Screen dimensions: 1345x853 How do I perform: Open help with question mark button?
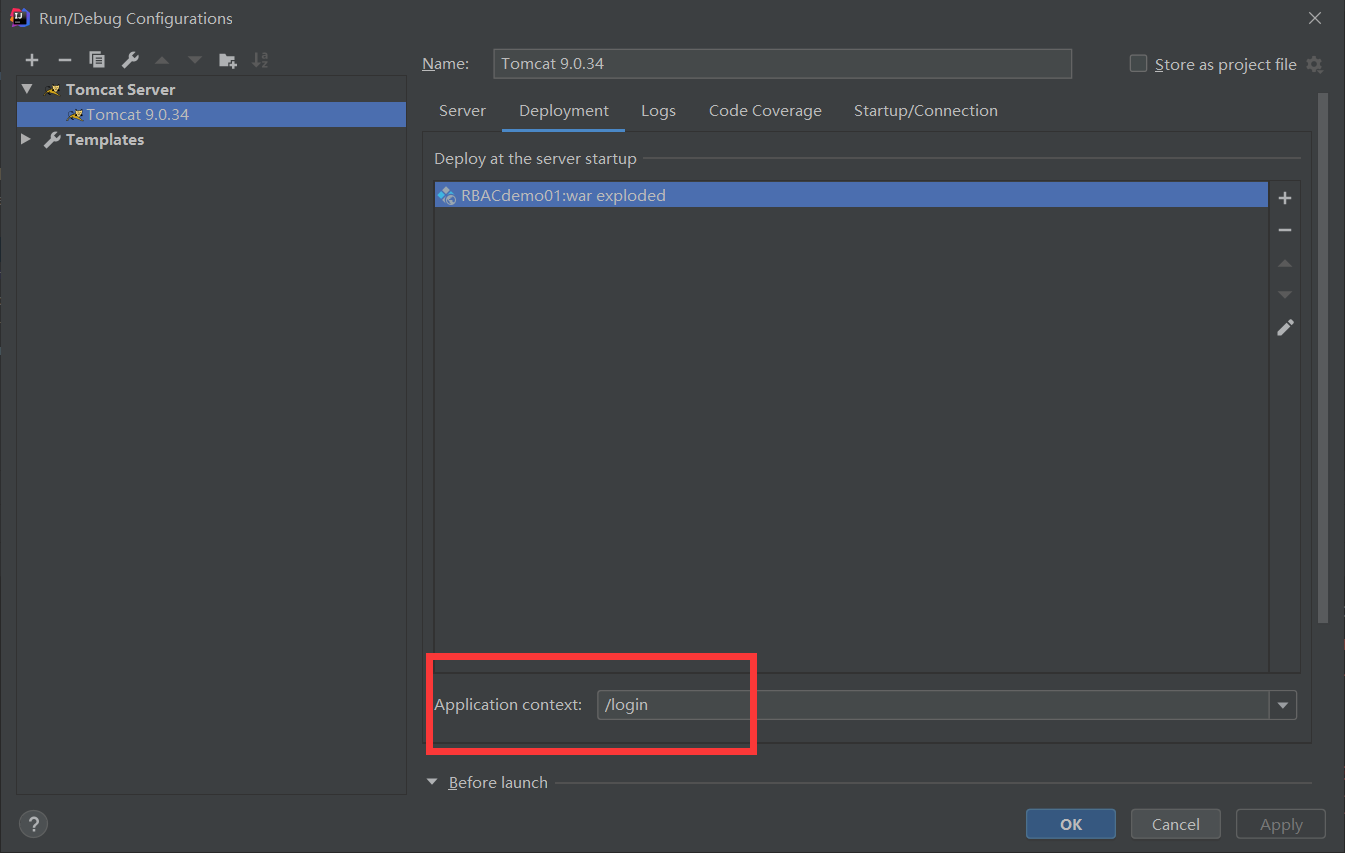pyautogui.click(x=34, y=824)
